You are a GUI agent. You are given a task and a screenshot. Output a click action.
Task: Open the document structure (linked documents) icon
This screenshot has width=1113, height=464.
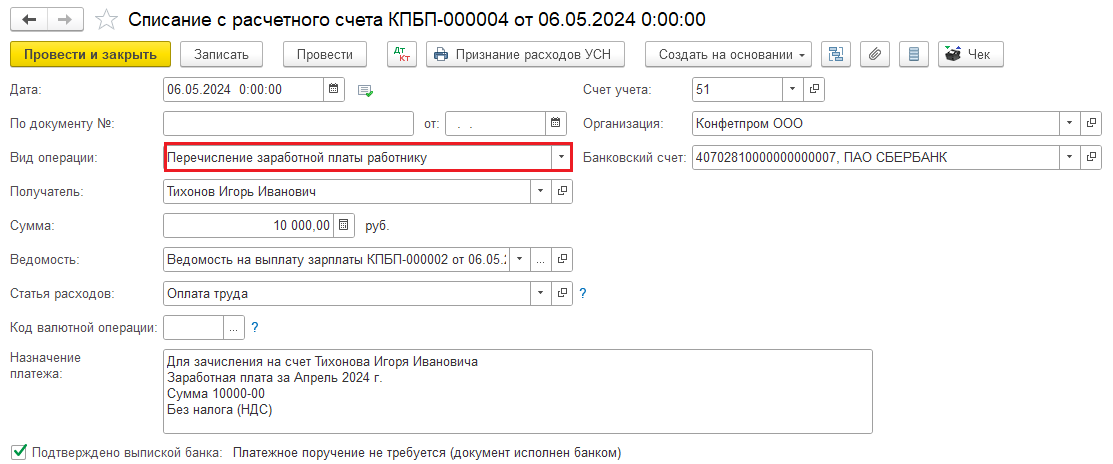point(836,54)
